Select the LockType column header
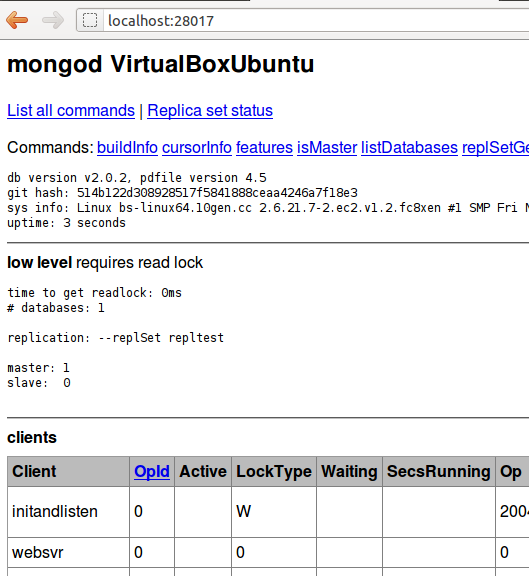529x576 pixels. point(274,472)
